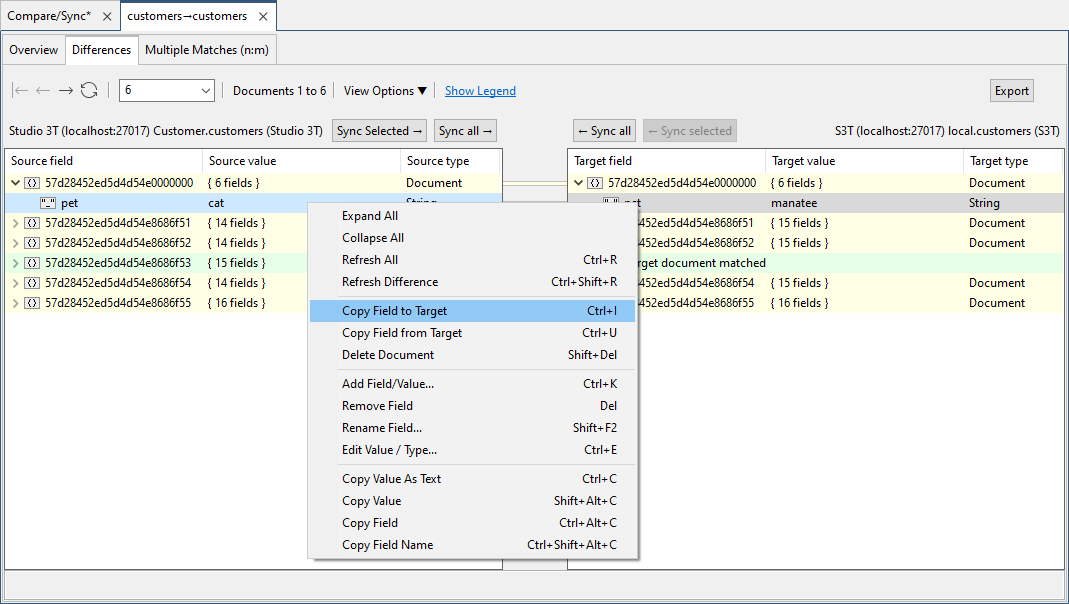Choose Copy Field to Target
This screenshot has width=1069, height=604.
tap(472, 311)
